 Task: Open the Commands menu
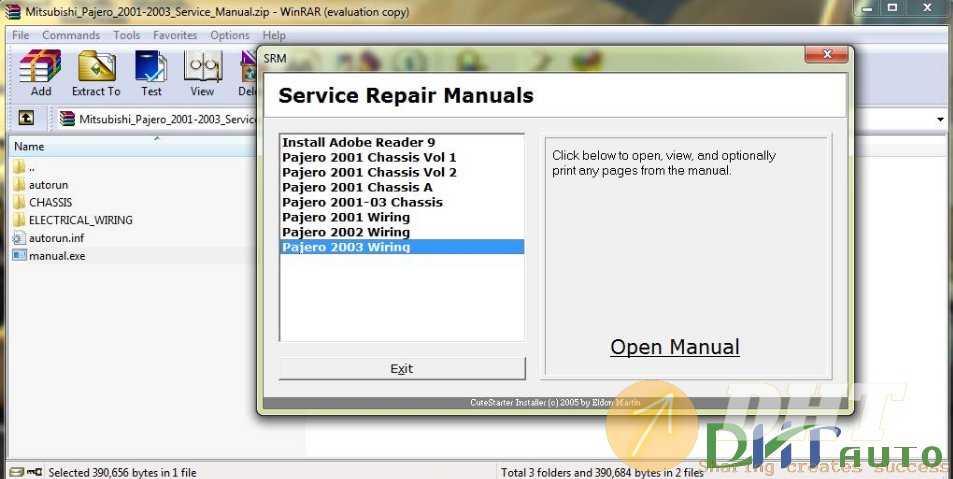click(71, 35)
